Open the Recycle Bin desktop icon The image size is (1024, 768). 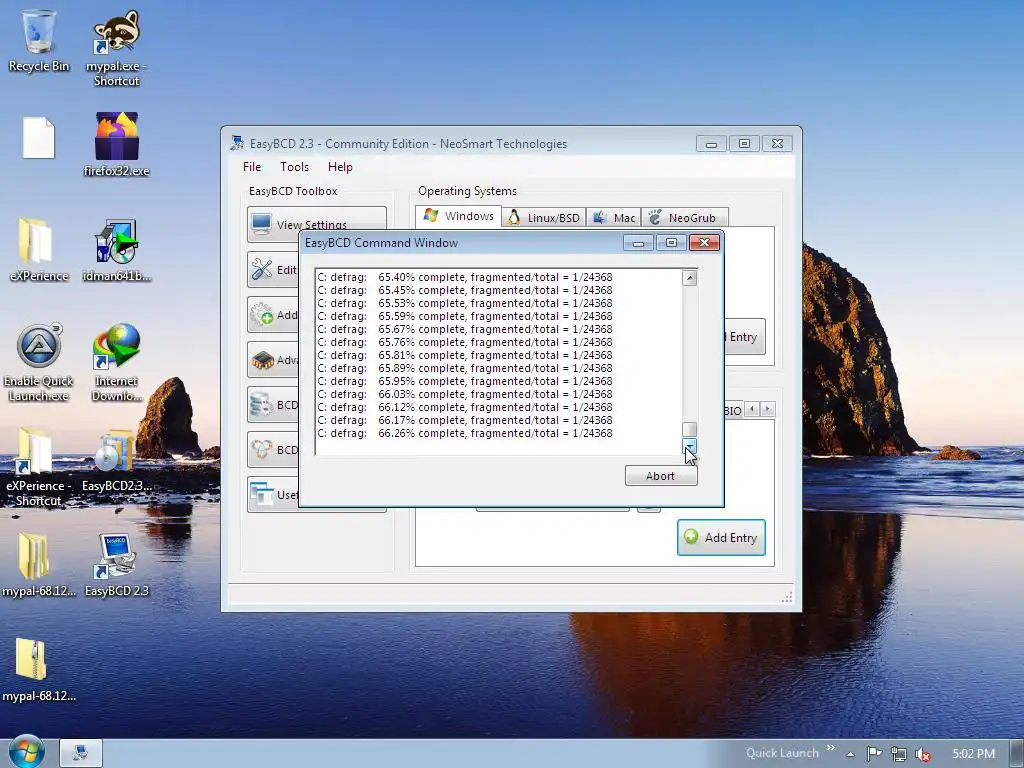point(39,39)
